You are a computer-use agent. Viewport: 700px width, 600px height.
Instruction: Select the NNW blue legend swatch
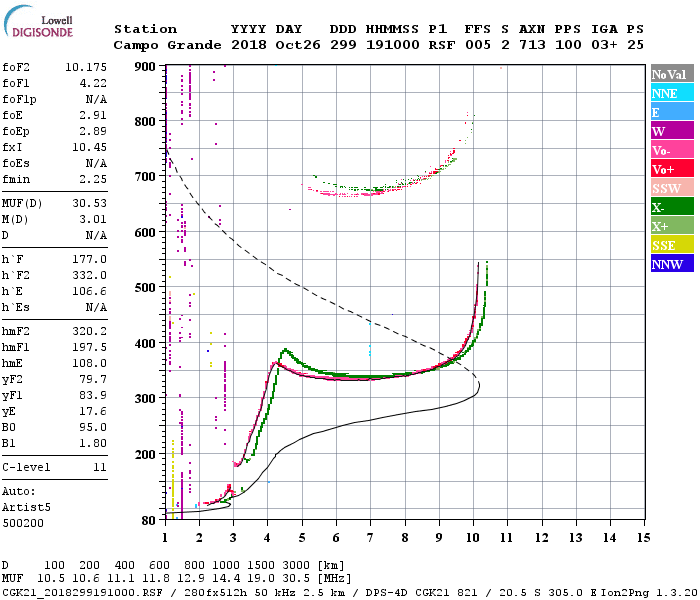(672, 264)
